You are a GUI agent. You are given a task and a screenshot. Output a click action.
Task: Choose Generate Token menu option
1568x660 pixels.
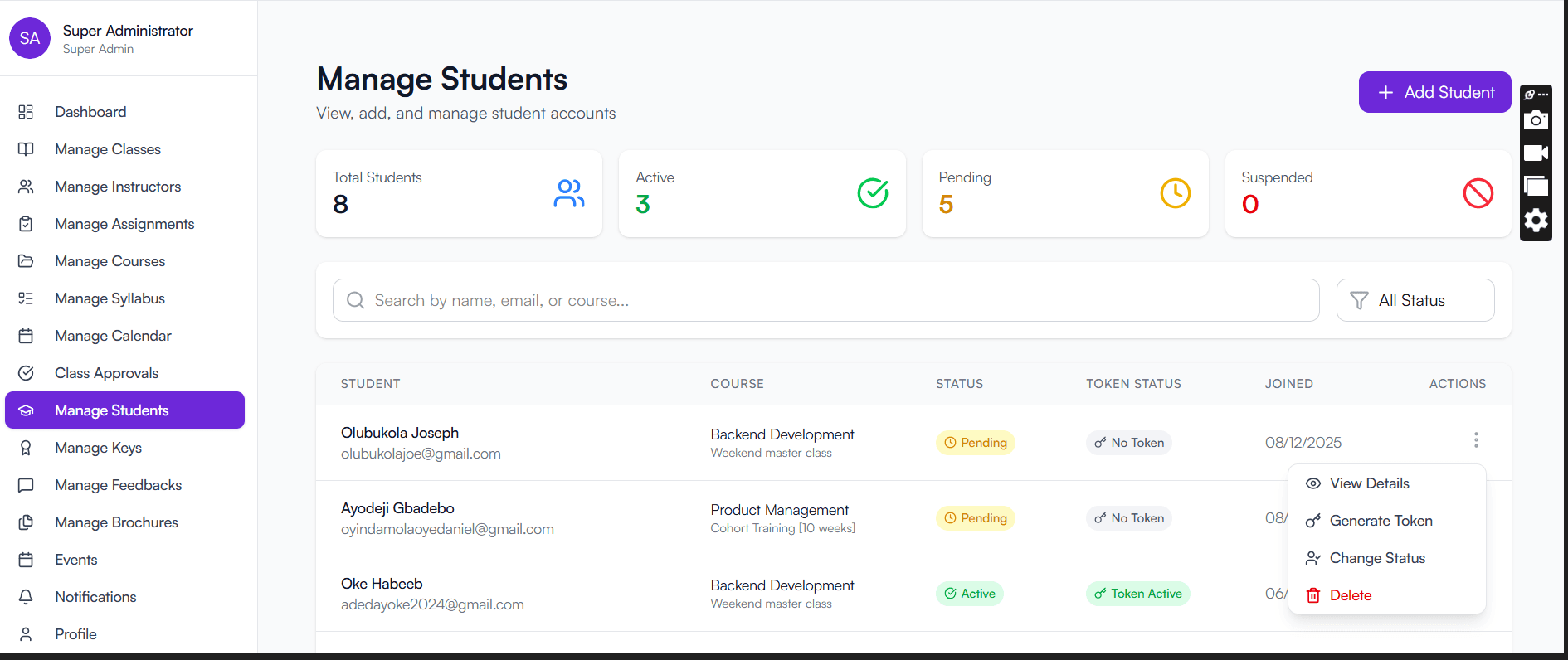1381,521
